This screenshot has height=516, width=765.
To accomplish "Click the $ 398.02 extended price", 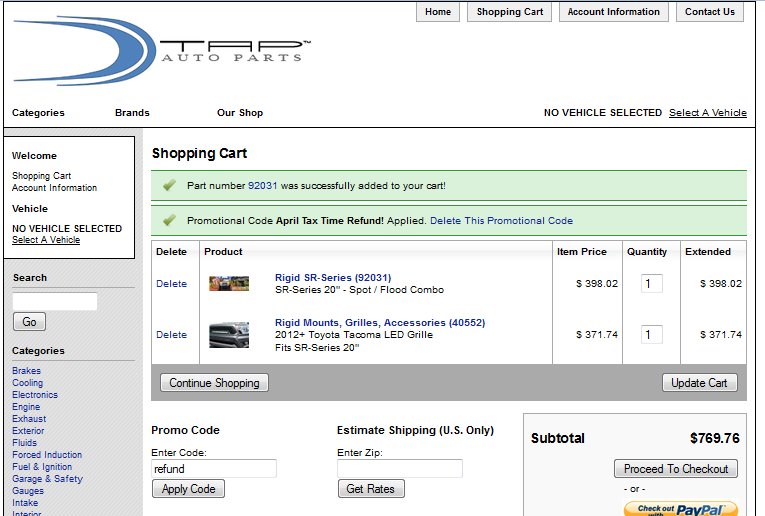I will coord(721,283).
